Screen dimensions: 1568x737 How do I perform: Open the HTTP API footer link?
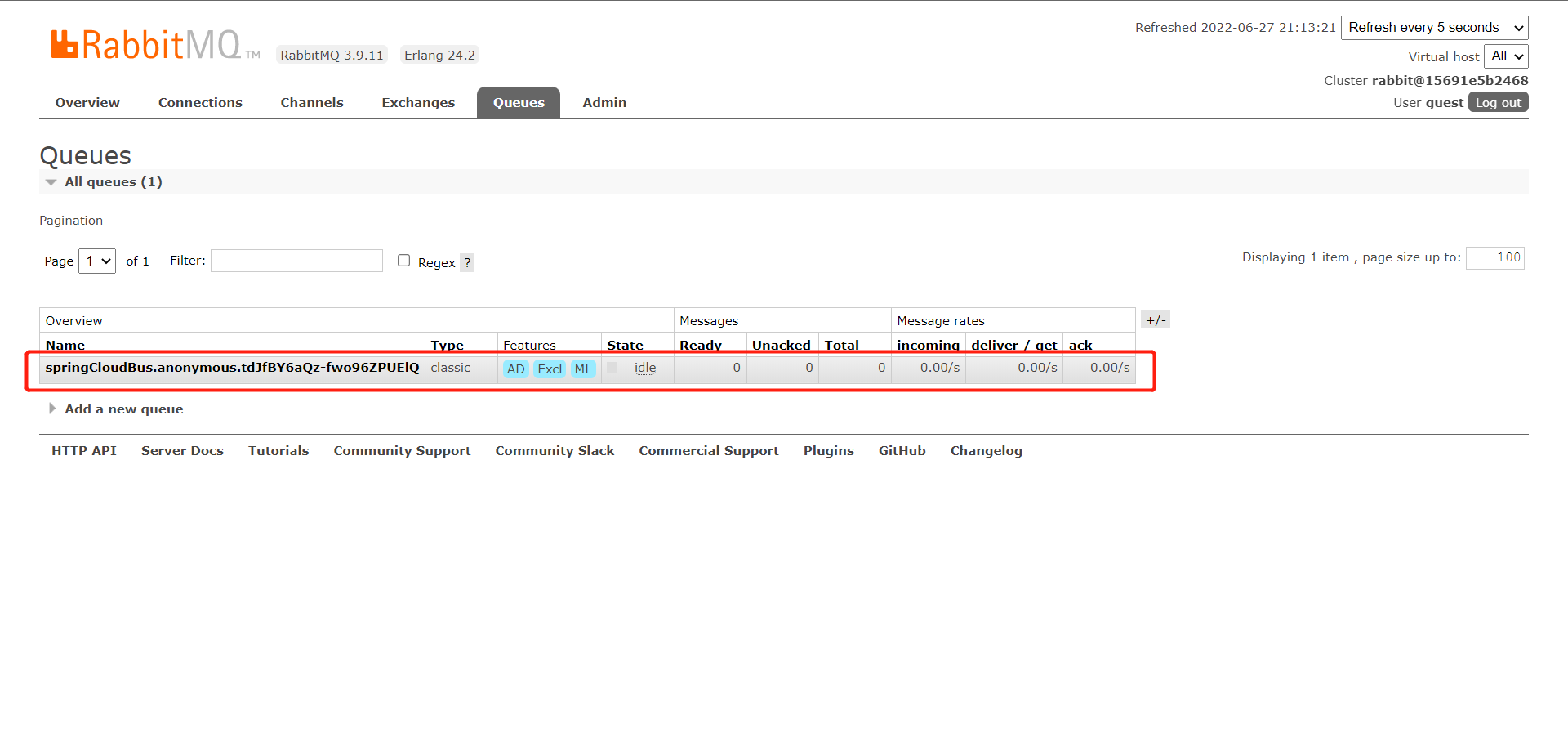[84, 451]
